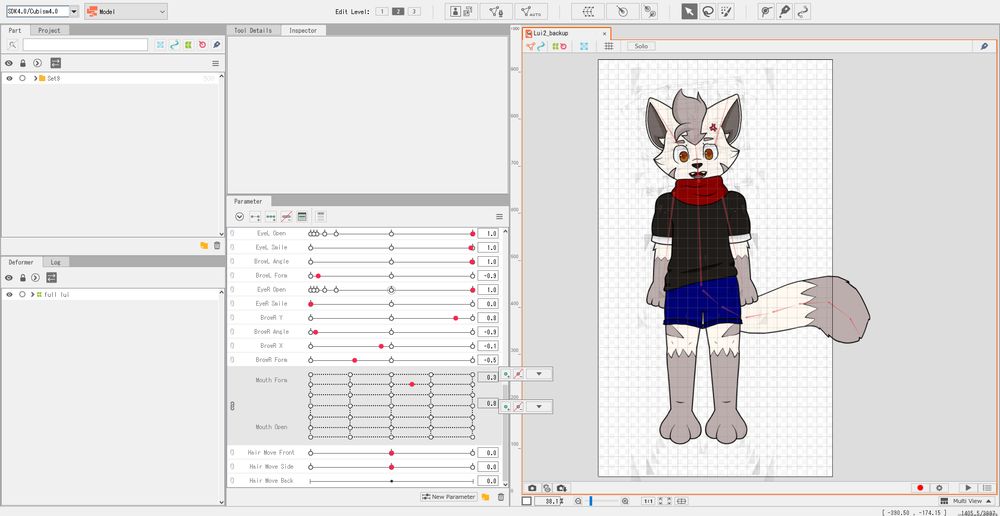Click the canvas zoom percentage field
Image resolution: width=1000 pixels, height=516 pixels.
click(x=548, y=501)
